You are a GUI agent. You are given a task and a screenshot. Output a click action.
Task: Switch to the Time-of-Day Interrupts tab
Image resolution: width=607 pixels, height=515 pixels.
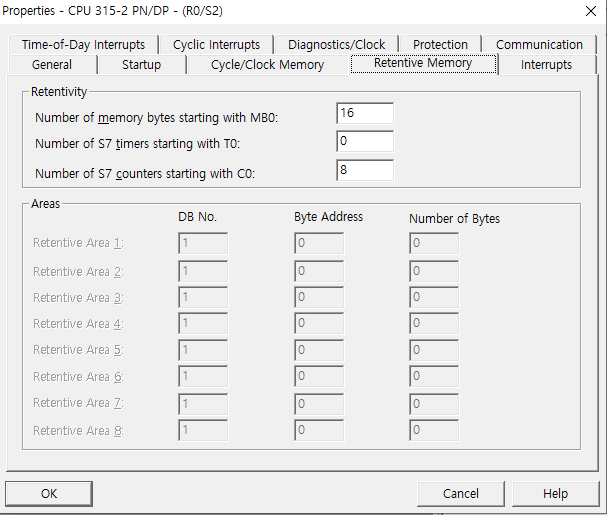83,45
